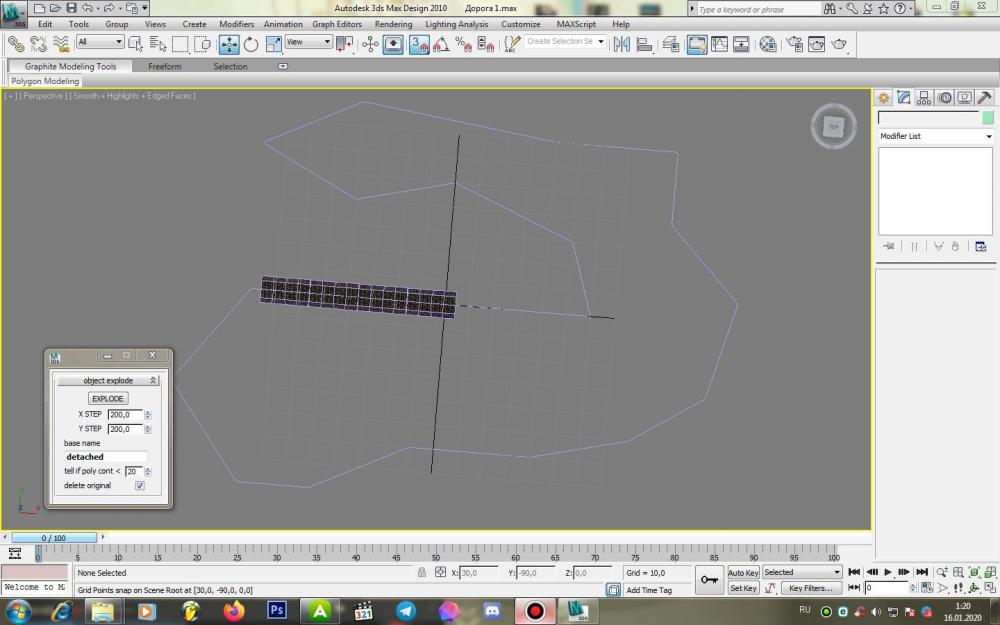Click Zoom Extents All Selected icon
Image resolution: width=1000 pixels, height=625 pixels.
(989, 572)
